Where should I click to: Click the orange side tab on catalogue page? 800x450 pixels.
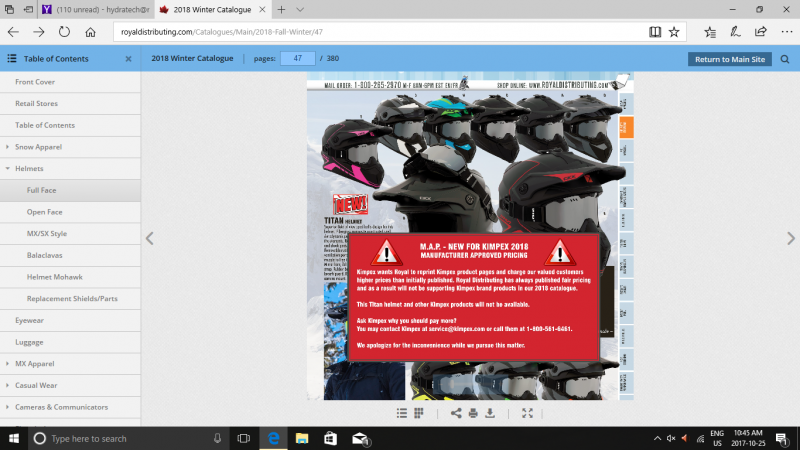626,128
